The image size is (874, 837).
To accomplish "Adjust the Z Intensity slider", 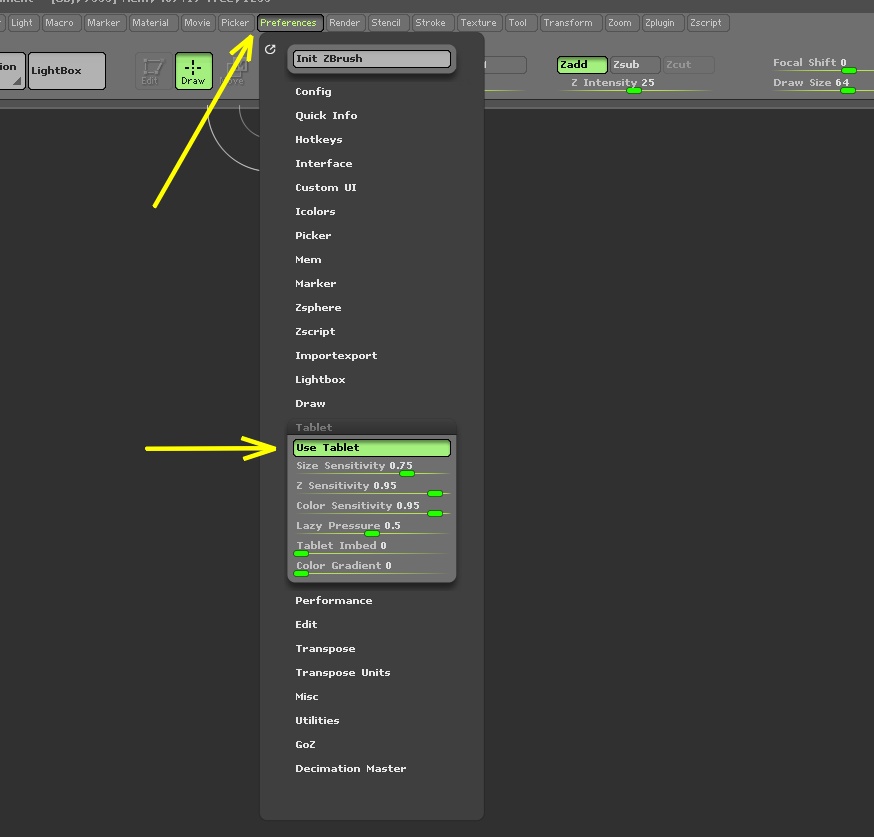I will [x=635, y=85].
